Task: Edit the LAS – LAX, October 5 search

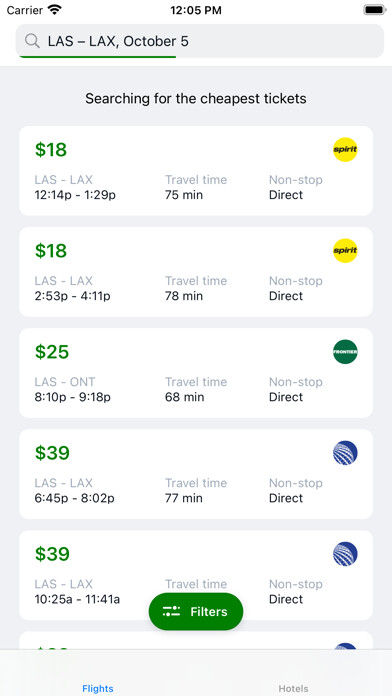Action: [x=200, y=41]
